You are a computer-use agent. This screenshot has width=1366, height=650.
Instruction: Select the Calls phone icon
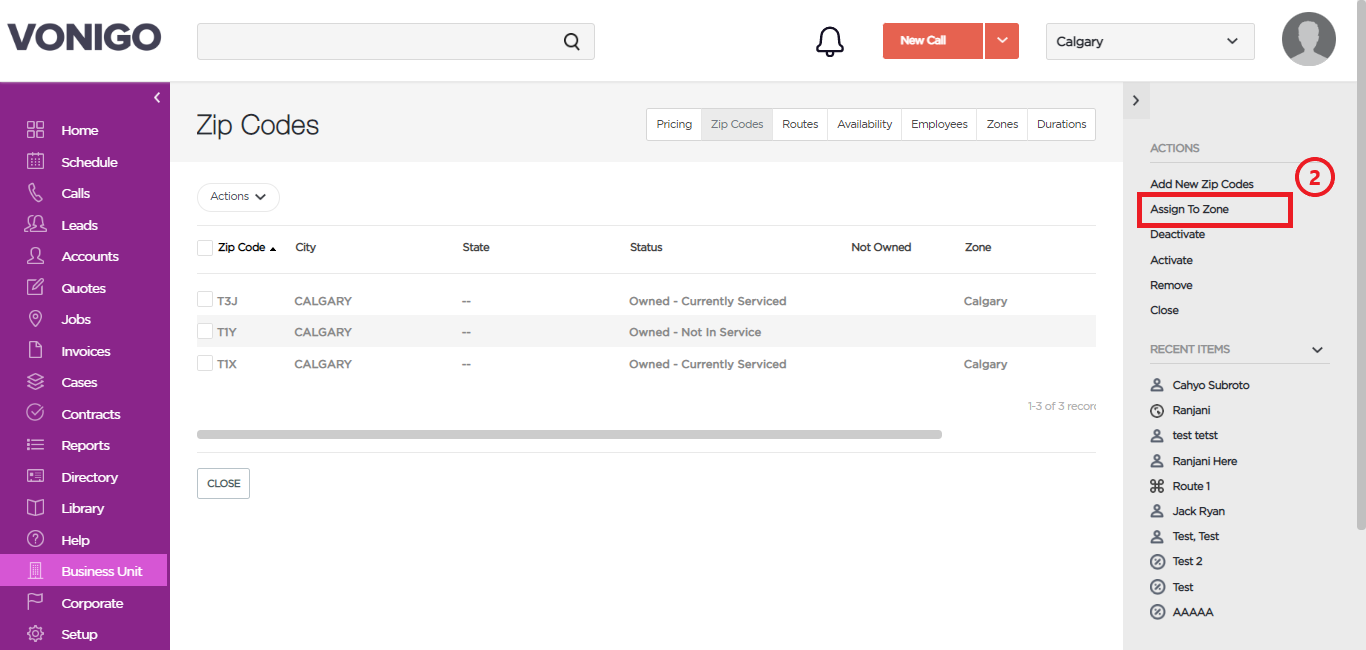(x=35, y=193)
